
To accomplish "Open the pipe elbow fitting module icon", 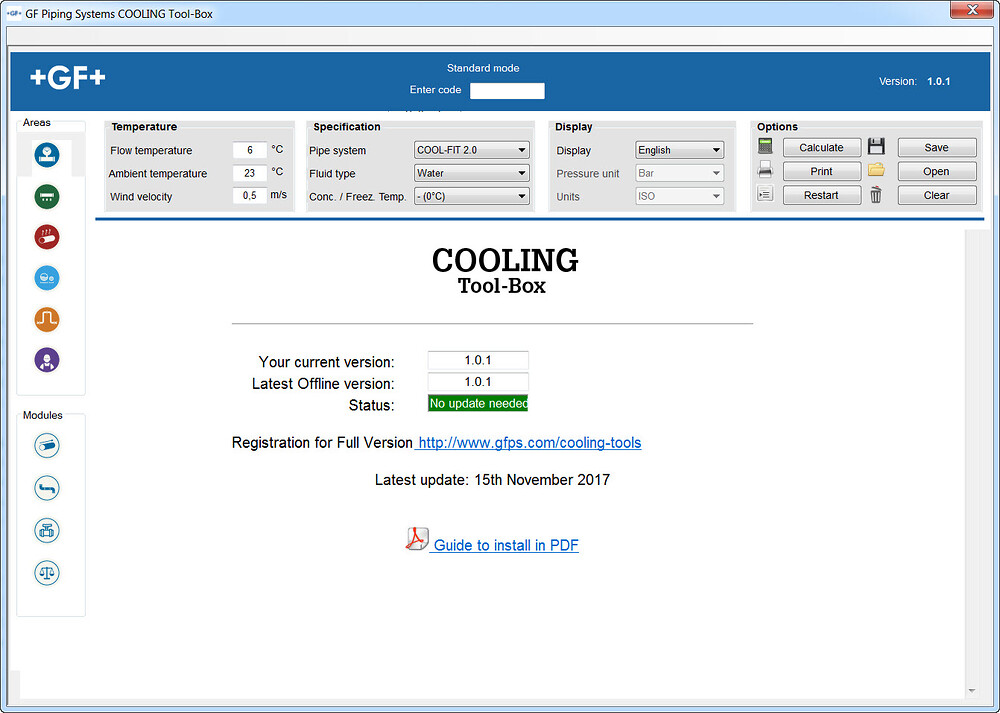I will [47, 488].
